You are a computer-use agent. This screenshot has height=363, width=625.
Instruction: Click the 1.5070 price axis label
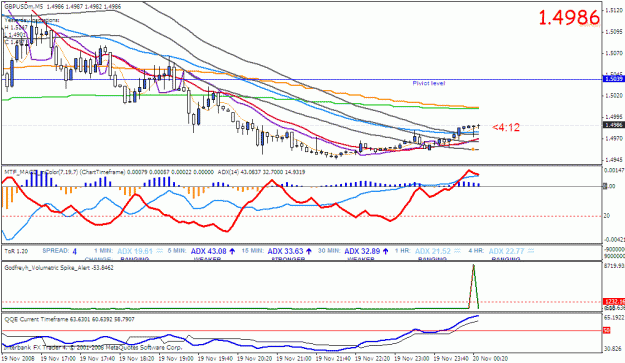(x=614, y=53)
